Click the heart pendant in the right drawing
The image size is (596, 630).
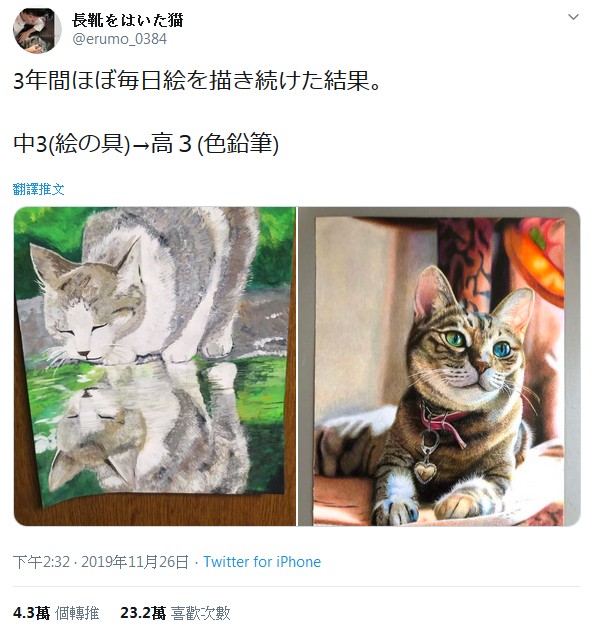click(x=425, y=470)
